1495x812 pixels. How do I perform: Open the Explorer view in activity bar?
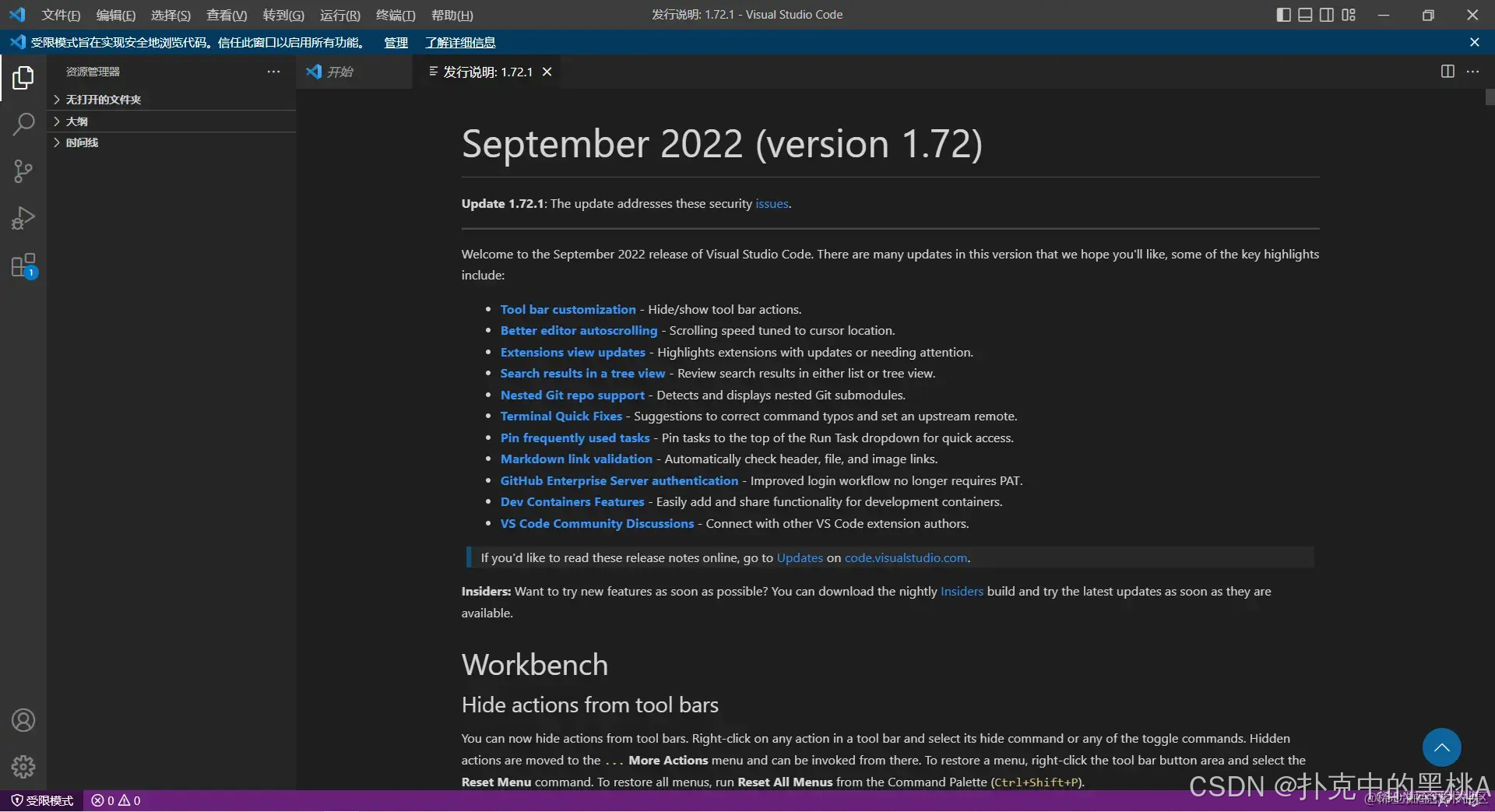tap(23, 77)
